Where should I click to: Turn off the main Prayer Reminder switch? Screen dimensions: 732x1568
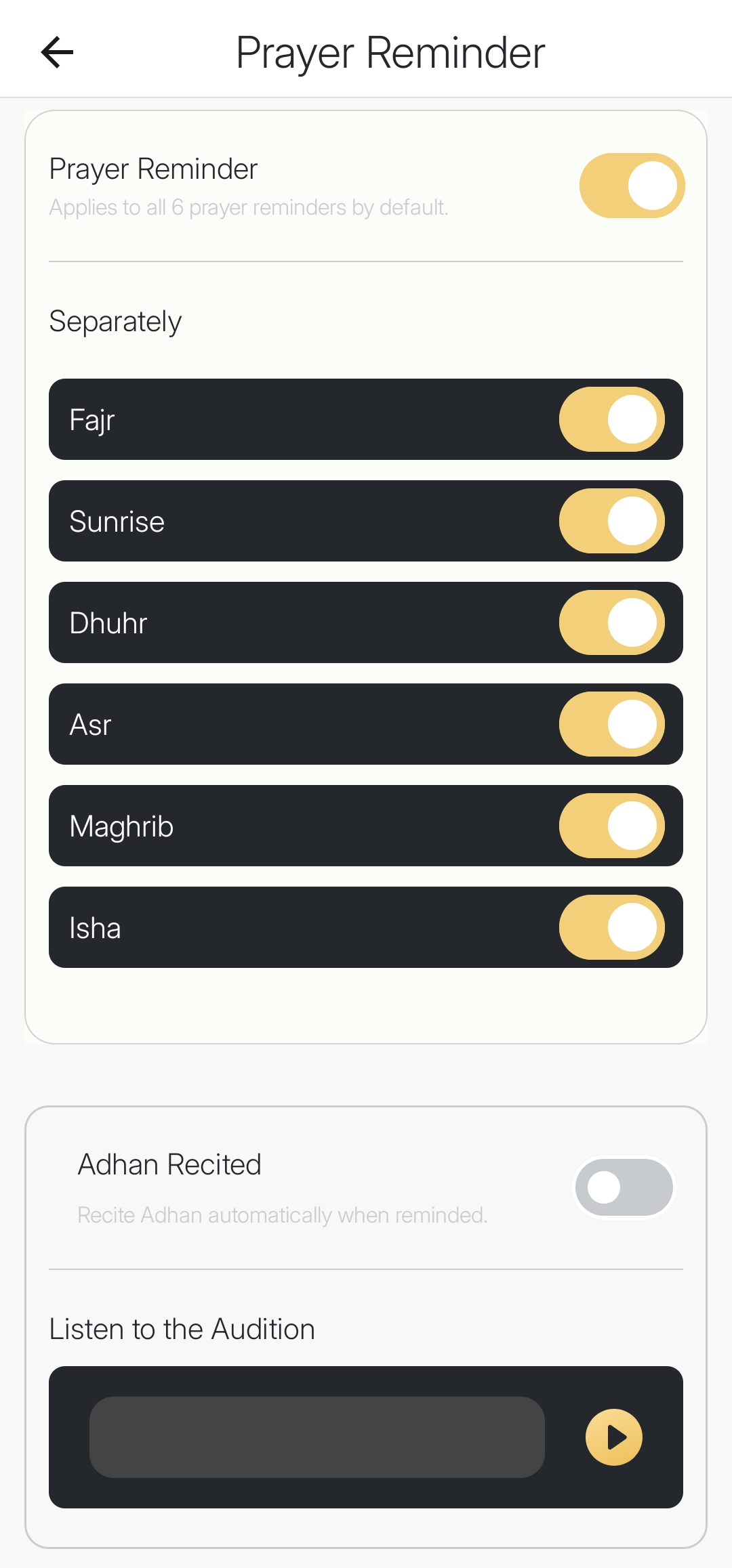point(632,186)
